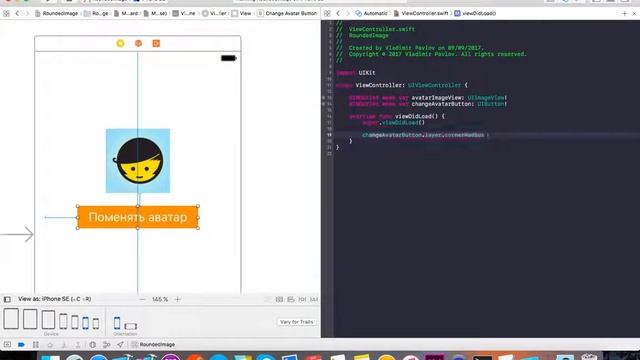Viewport: 640px width, 360px height.
Task: Open the related items menu in left editor
Action: pos(6,13)
